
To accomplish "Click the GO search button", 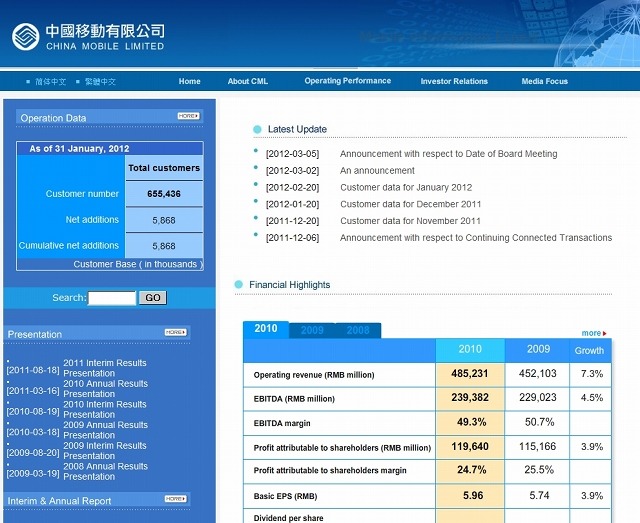I will pos(153,298).
